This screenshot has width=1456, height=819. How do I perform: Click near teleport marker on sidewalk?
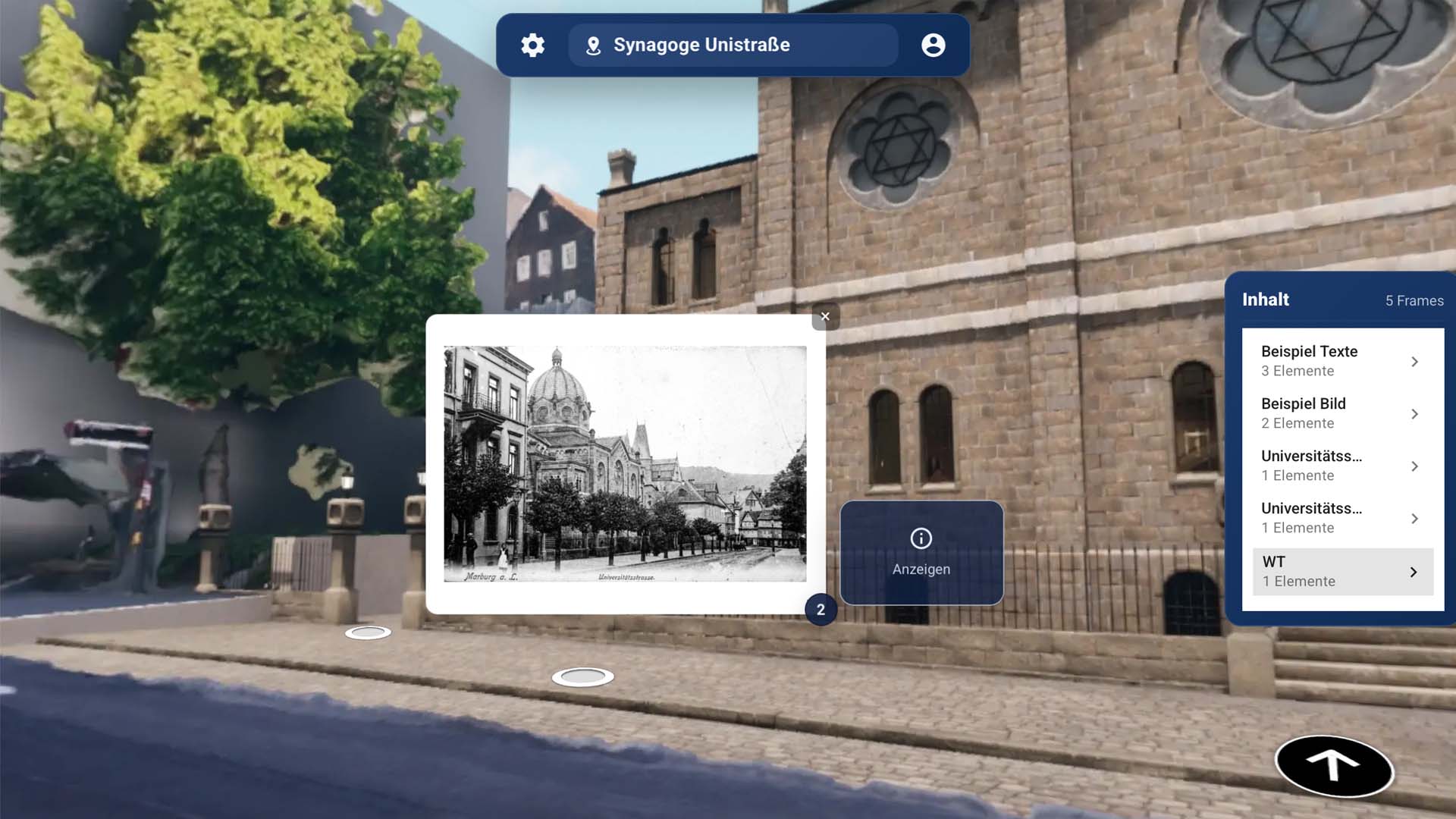582,676
